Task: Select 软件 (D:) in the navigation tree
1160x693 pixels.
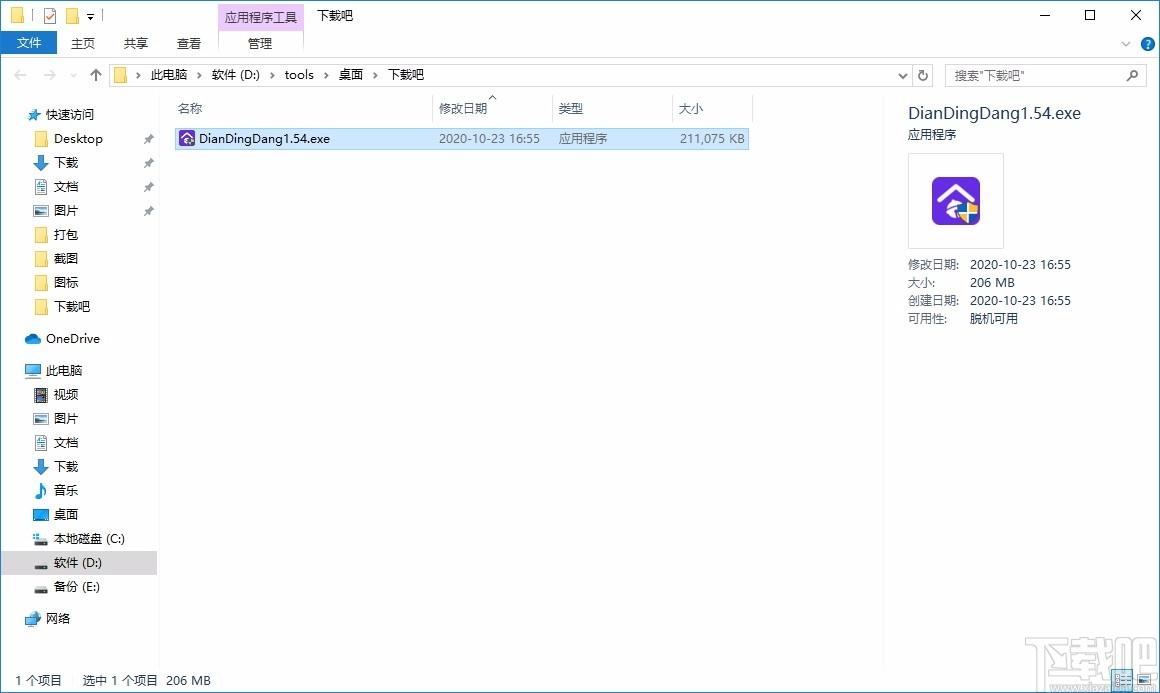Action: click(79, 563)
